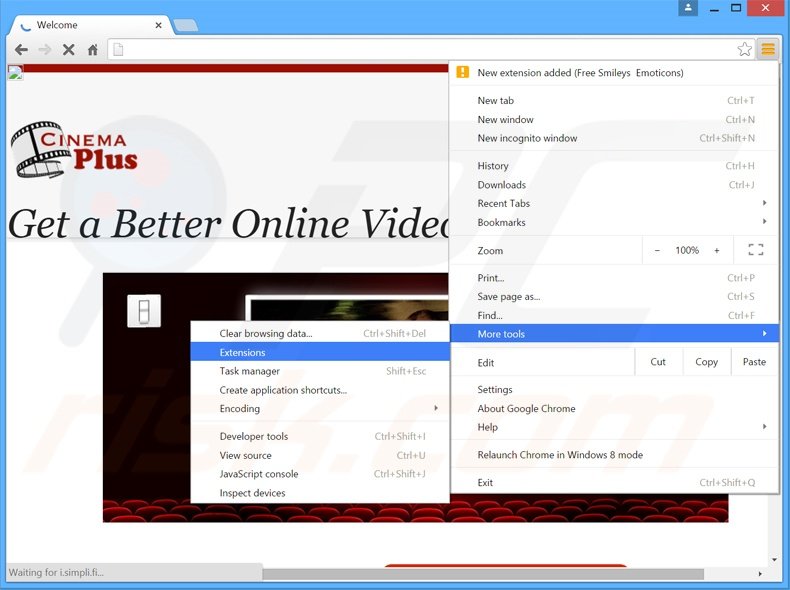The width and height of the screenshot is (790, 590).
Task: Select Create application shortcuts
Action: 320,390
